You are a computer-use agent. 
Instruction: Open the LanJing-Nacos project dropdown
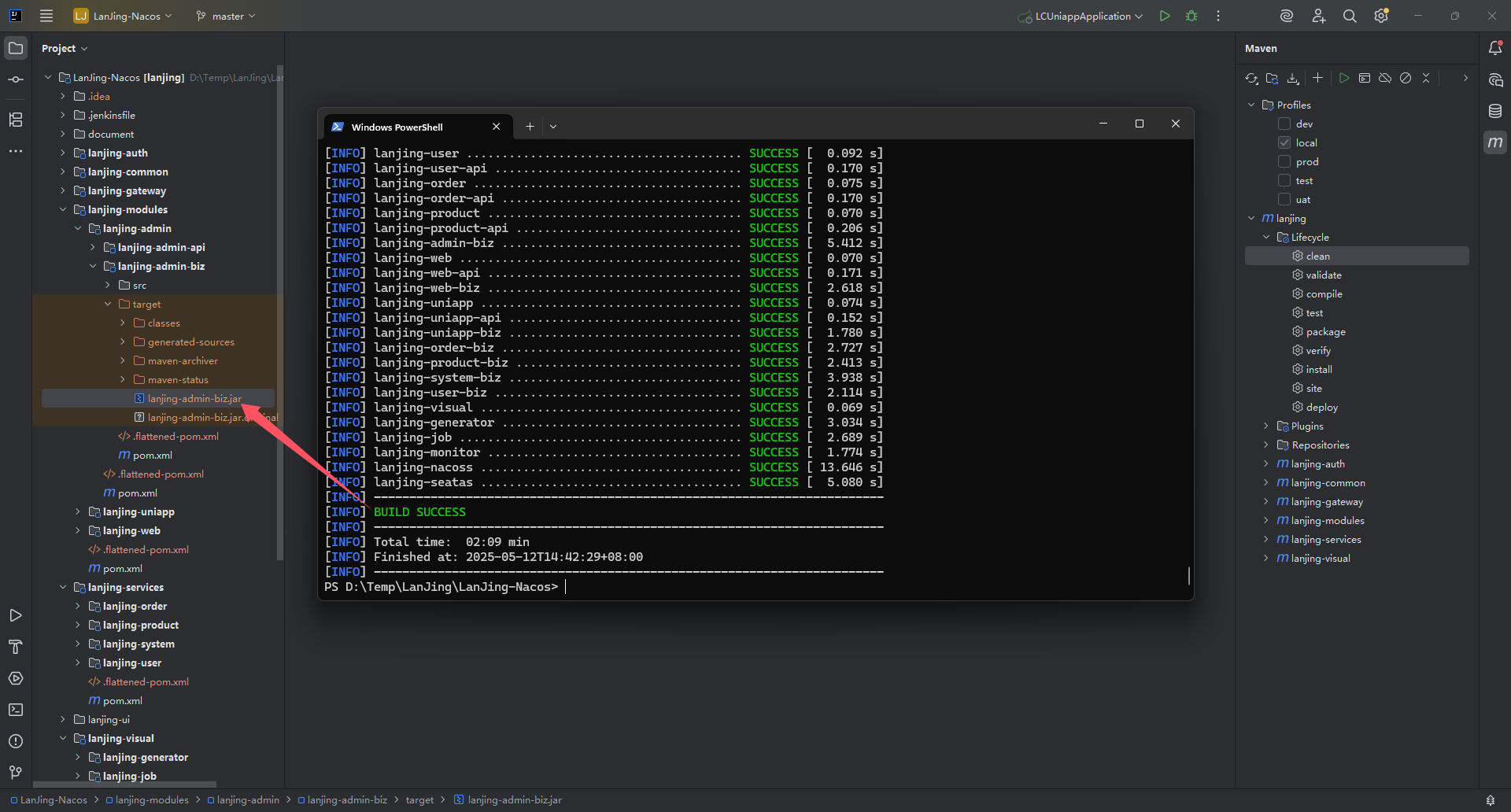point(123,16)
